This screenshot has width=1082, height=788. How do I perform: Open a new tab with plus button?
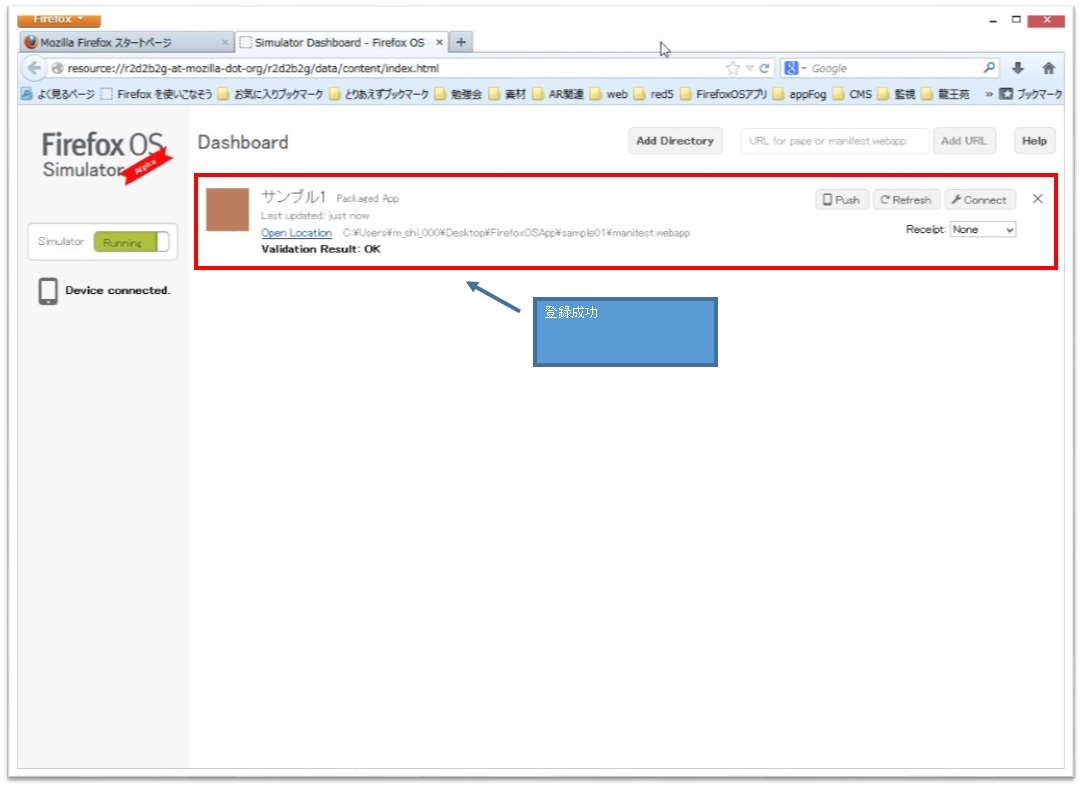click(461, 43)
